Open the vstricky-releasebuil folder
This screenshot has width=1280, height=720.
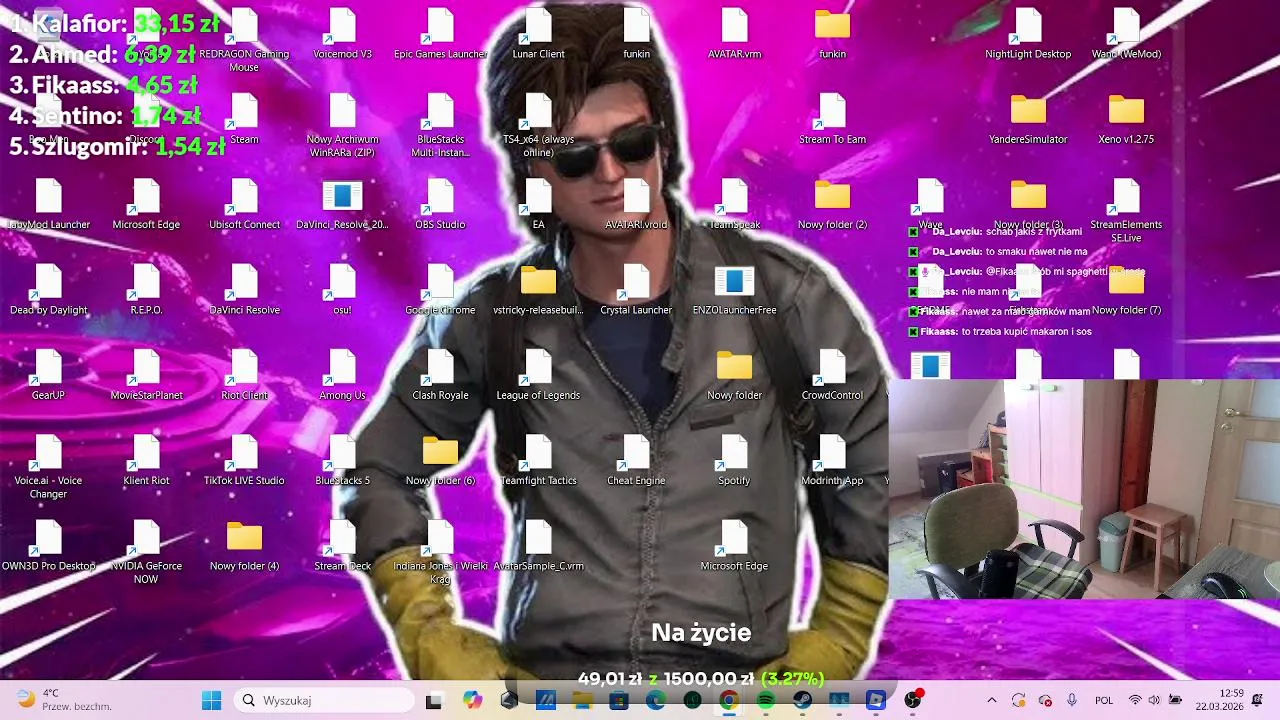coord(538,289)
